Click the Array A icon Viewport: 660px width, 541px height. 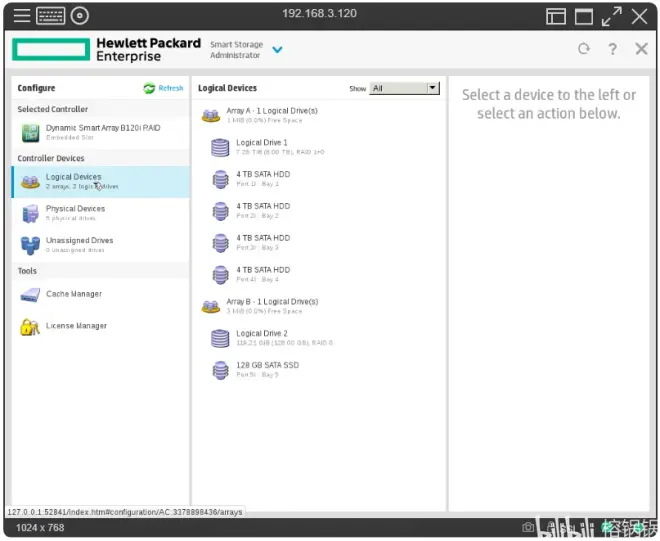(211, 115)
